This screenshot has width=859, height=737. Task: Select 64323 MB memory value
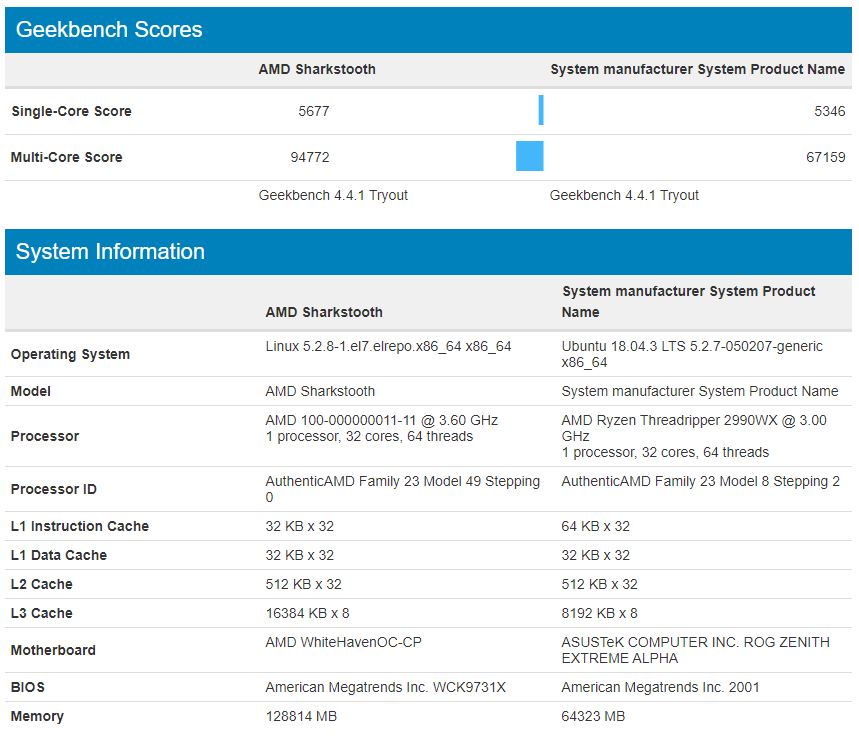593,716
